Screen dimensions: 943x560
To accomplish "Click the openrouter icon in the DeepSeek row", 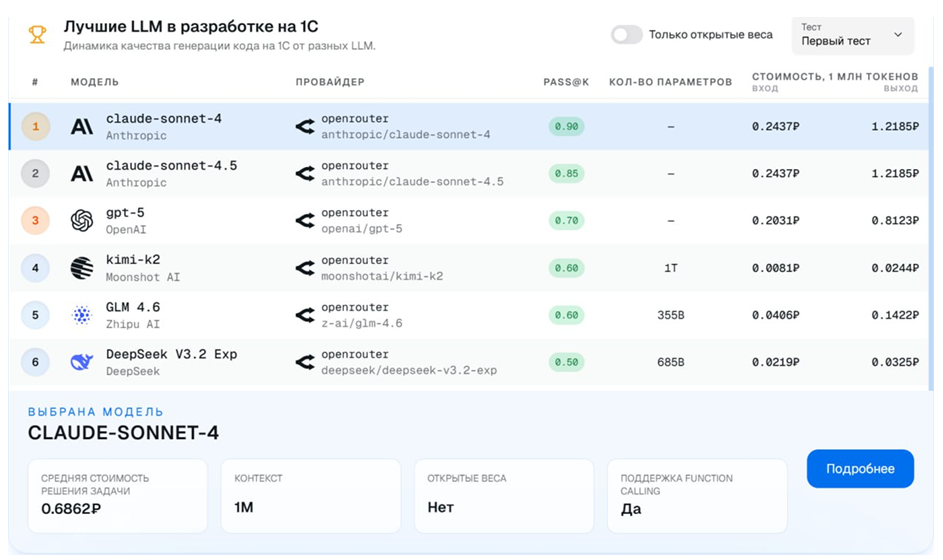I will tap(305, 362).
